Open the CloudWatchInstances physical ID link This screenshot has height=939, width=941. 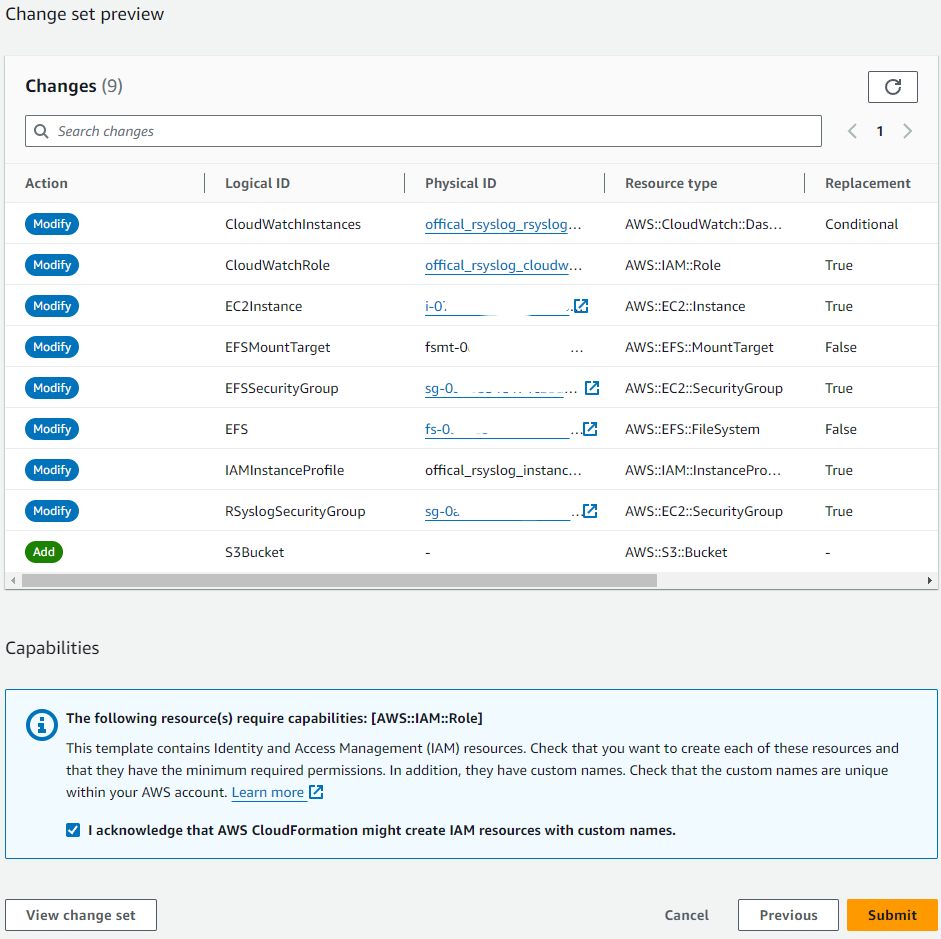point(502,224)
